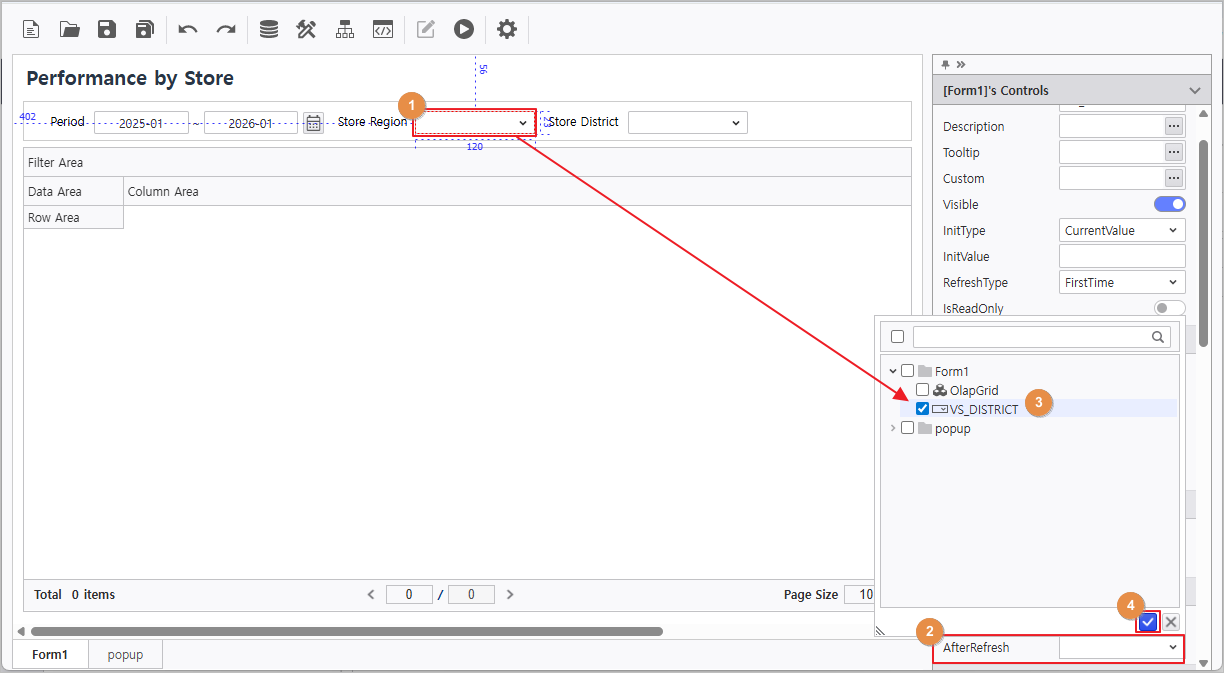Open the calendar picker next to Period
Image resolution: width=1224 pixels, height=673 pixels.
point(314,123)
